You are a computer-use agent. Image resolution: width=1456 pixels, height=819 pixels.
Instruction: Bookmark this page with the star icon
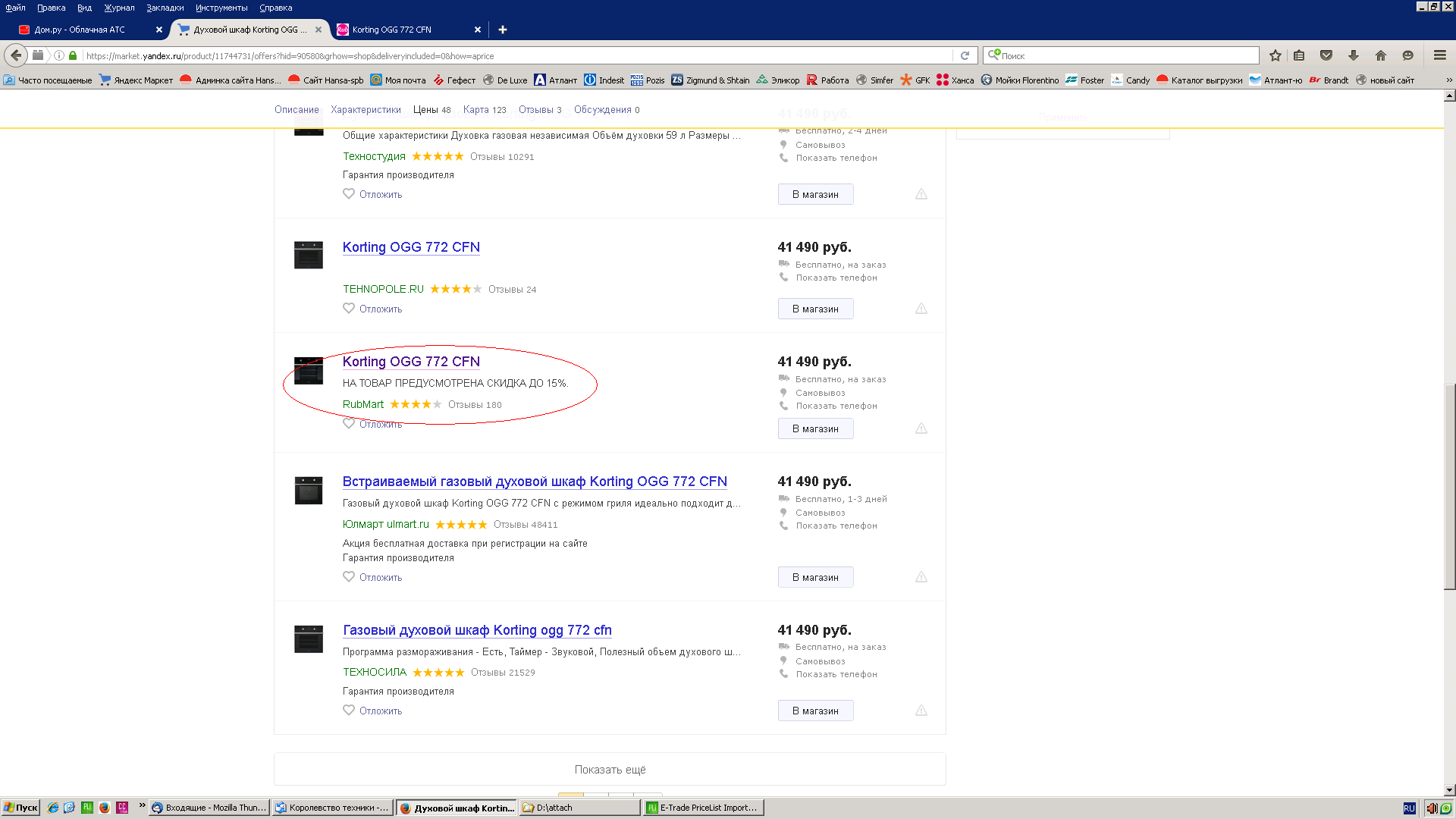[x=1276, y=55]
